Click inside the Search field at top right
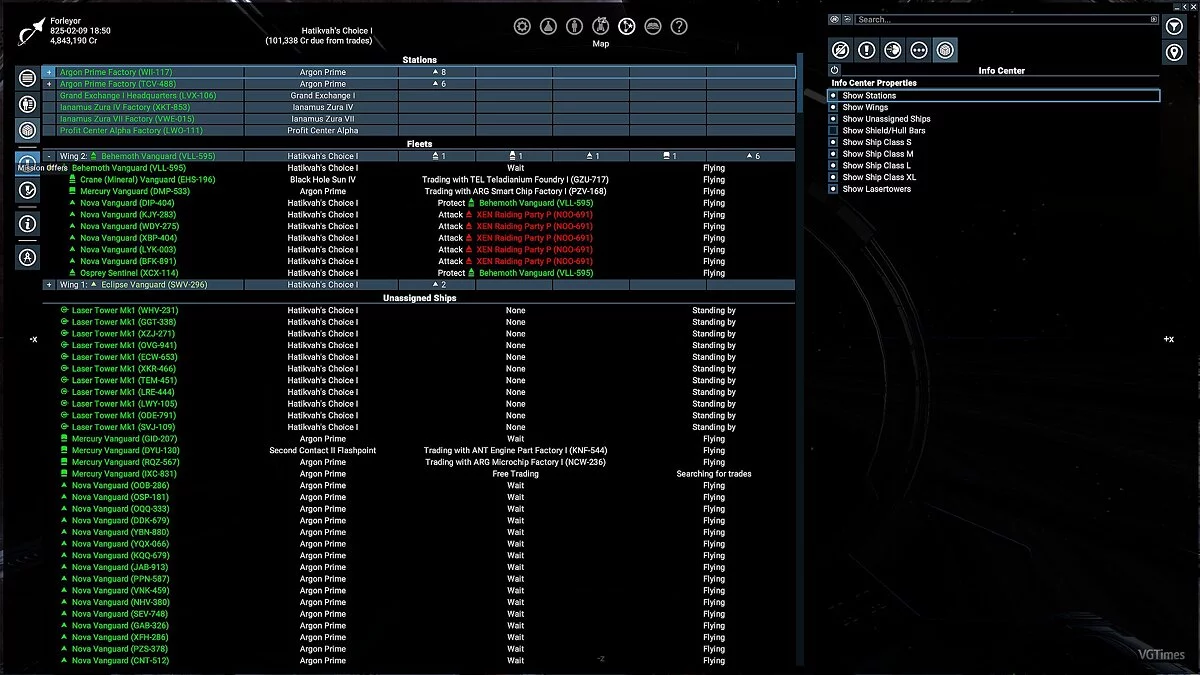 click(x=1000, y=18)
